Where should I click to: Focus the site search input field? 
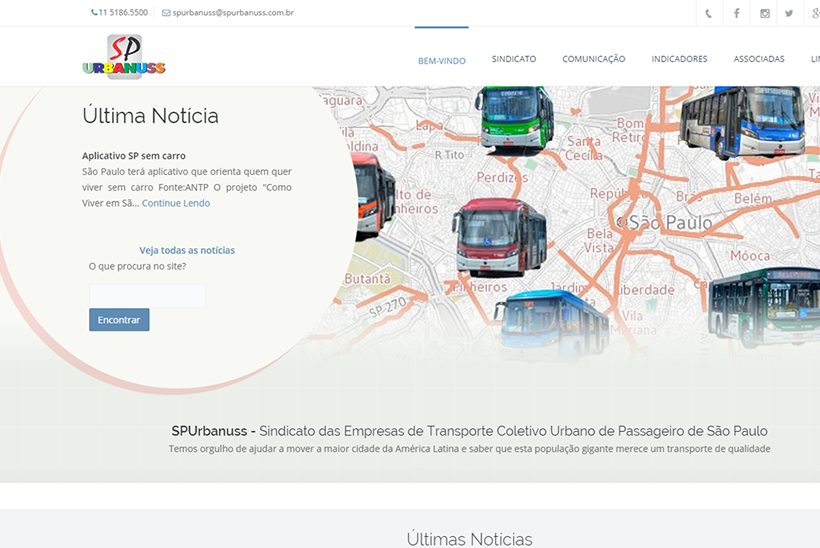147,296
